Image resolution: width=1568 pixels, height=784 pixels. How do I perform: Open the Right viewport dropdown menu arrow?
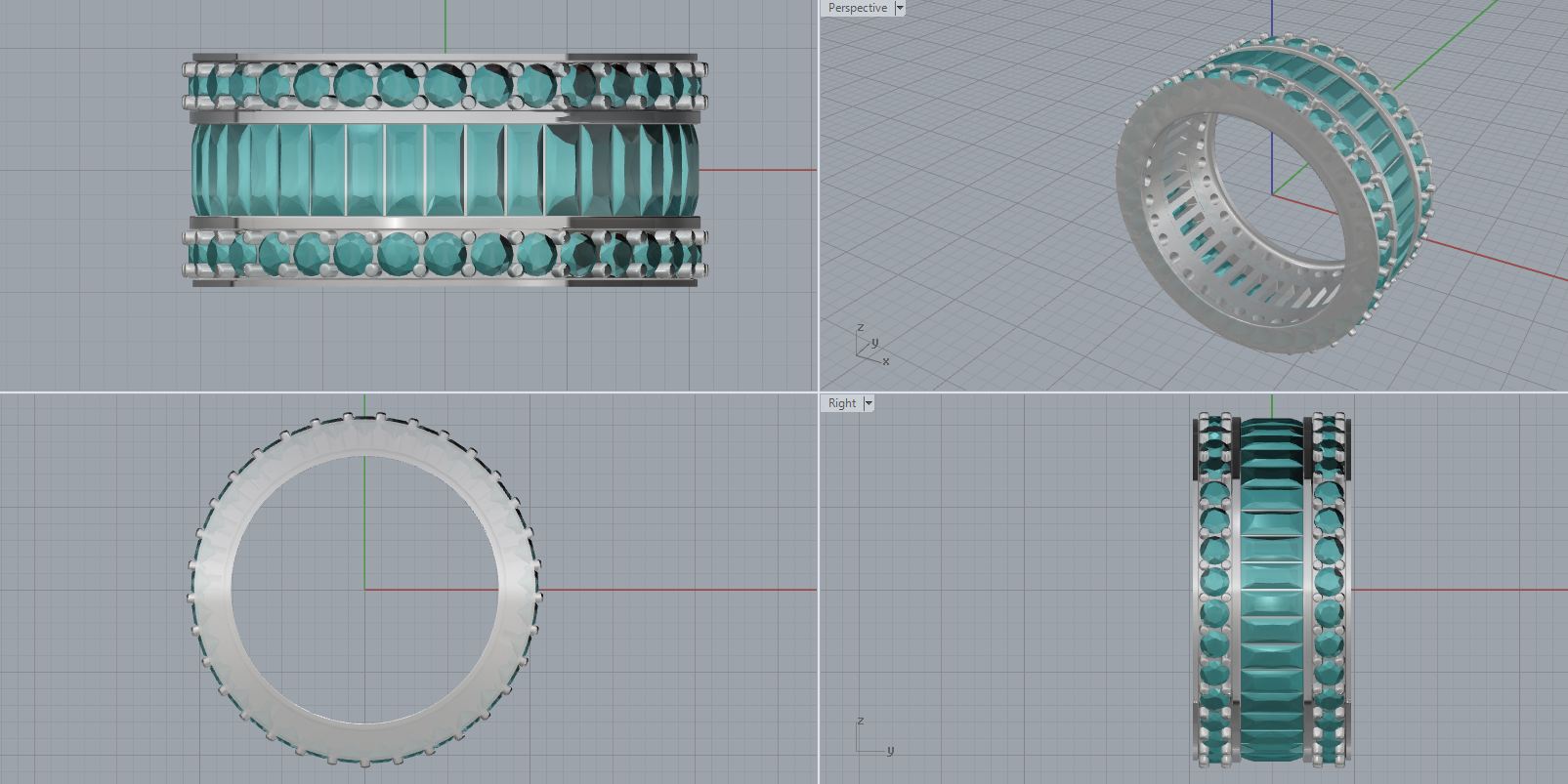(x=869, y=403)
